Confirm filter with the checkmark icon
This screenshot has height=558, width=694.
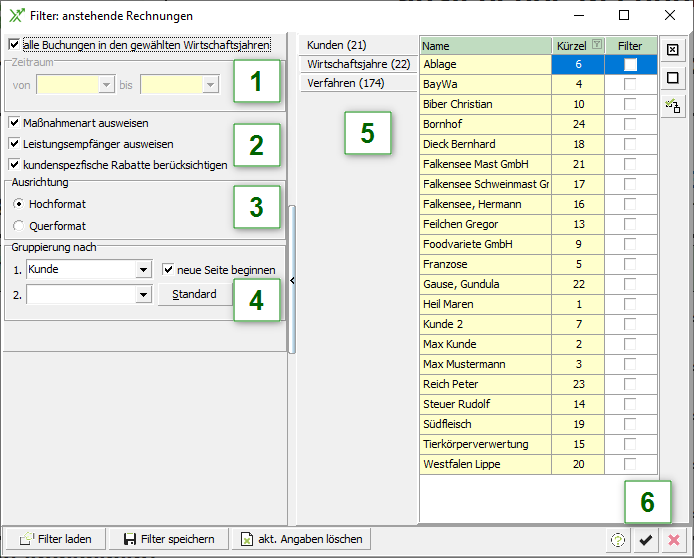pyautogui.click(x=647, y=540)
